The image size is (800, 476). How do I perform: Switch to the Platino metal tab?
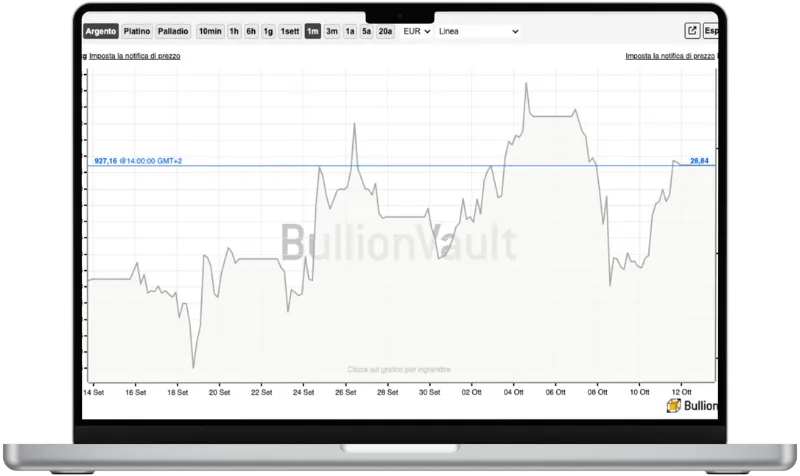(137, 31)
